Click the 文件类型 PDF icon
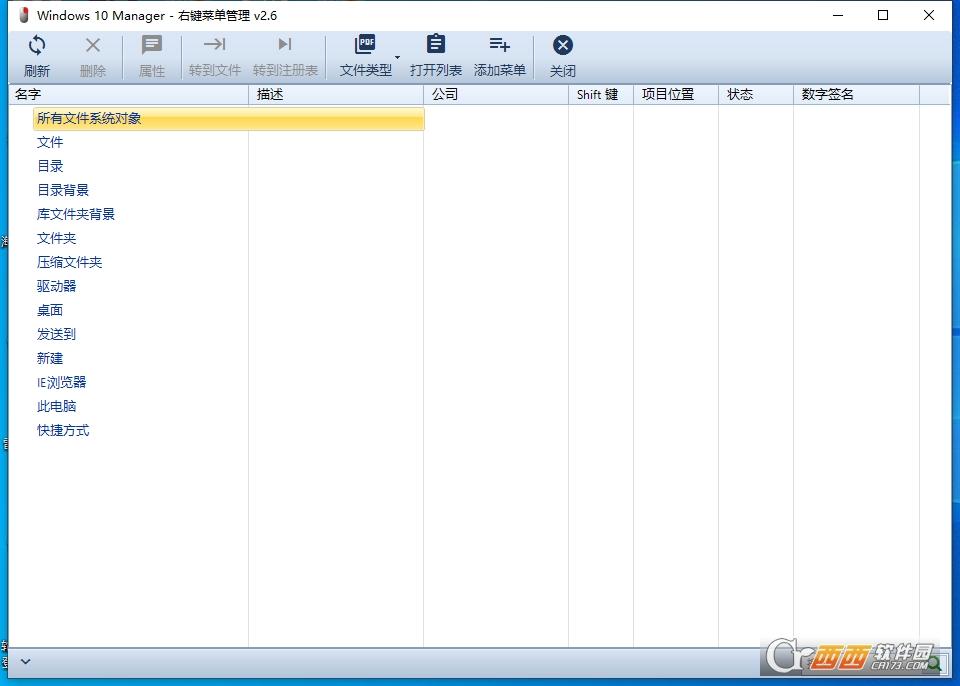960x686 pixels. (x=365, y=45)
